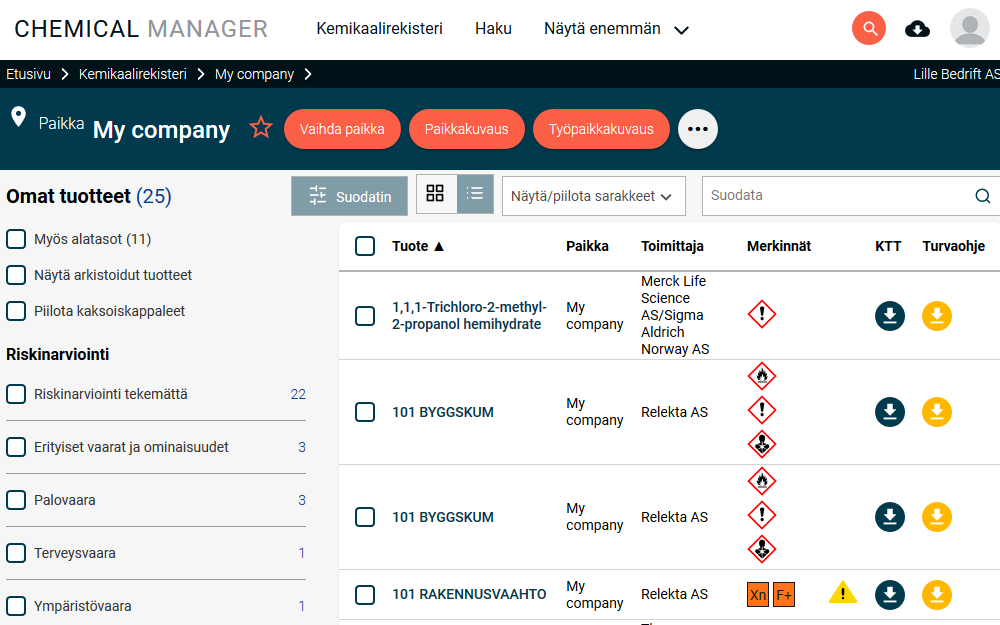Tick Riskinarviointi tekemättä filter

click(x=16, y=394)
